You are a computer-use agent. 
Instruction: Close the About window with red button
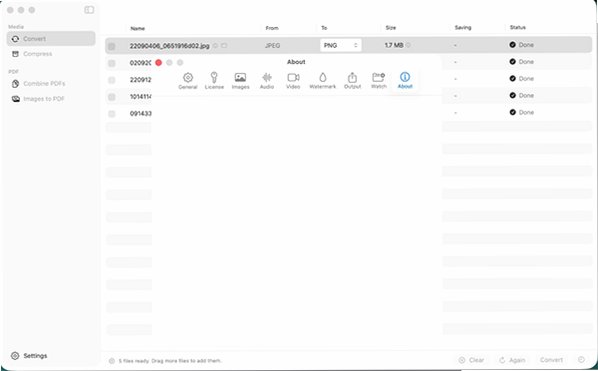tap(159, 63)
